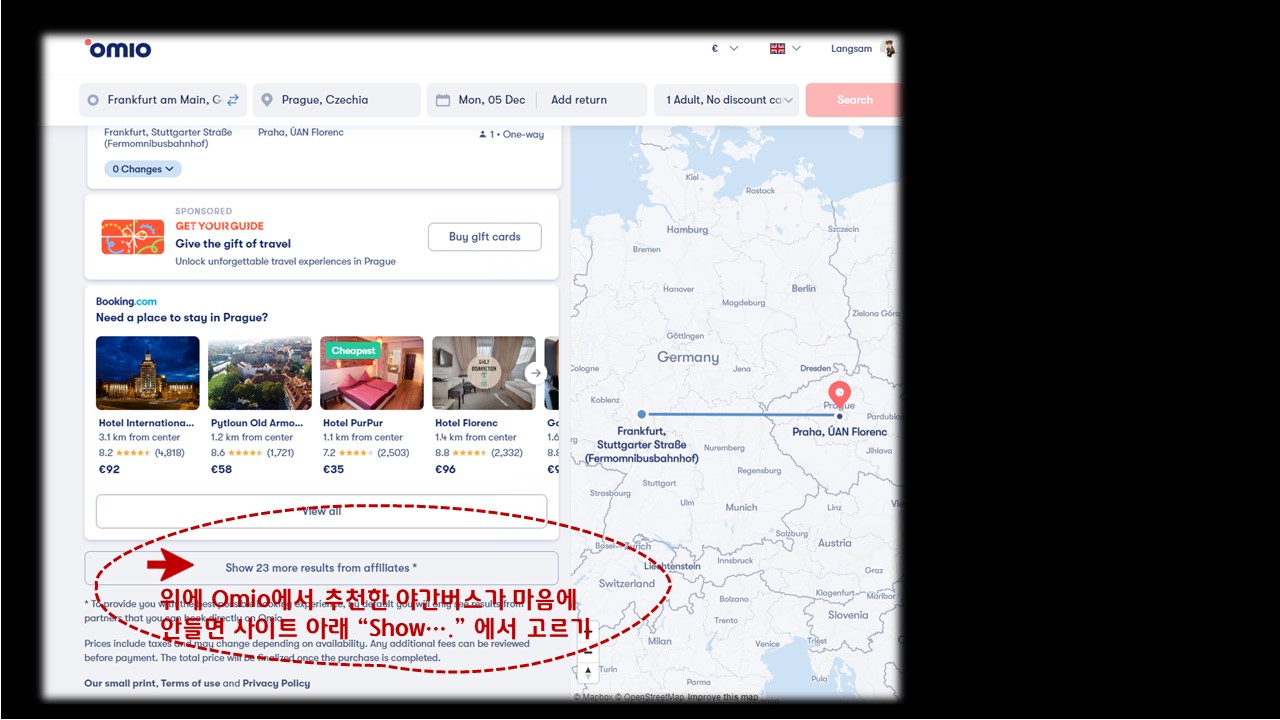Select the €35 hotel price
The height and width of the screenshot is (720, 1280).
tap(333, 469)
